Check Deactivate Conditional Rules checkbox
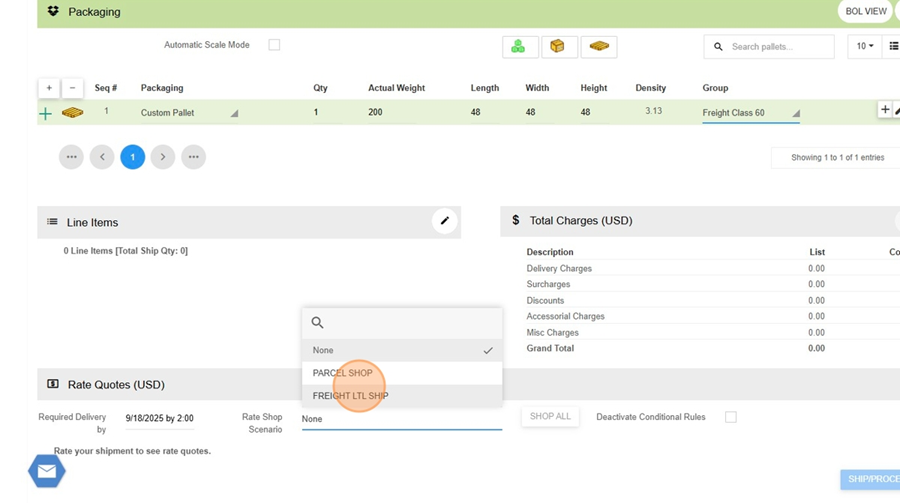This screenshot has width=900, height=503. coord(731,417)
